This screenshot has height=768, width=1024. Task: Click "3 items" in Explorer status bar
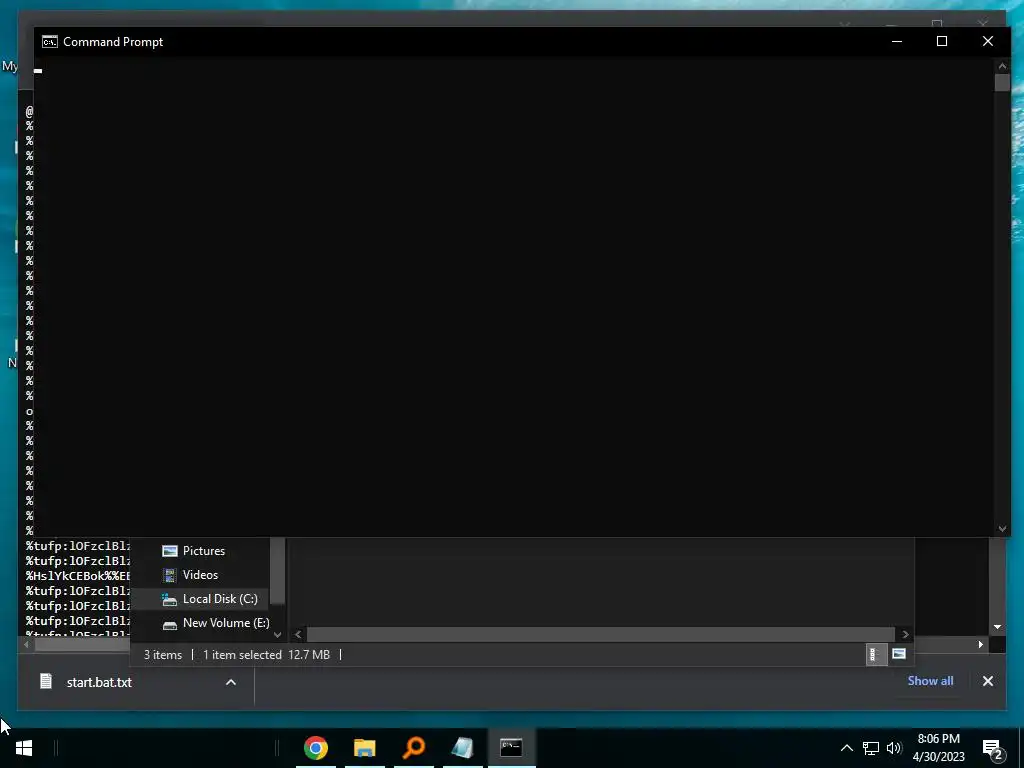coord(163,654)
